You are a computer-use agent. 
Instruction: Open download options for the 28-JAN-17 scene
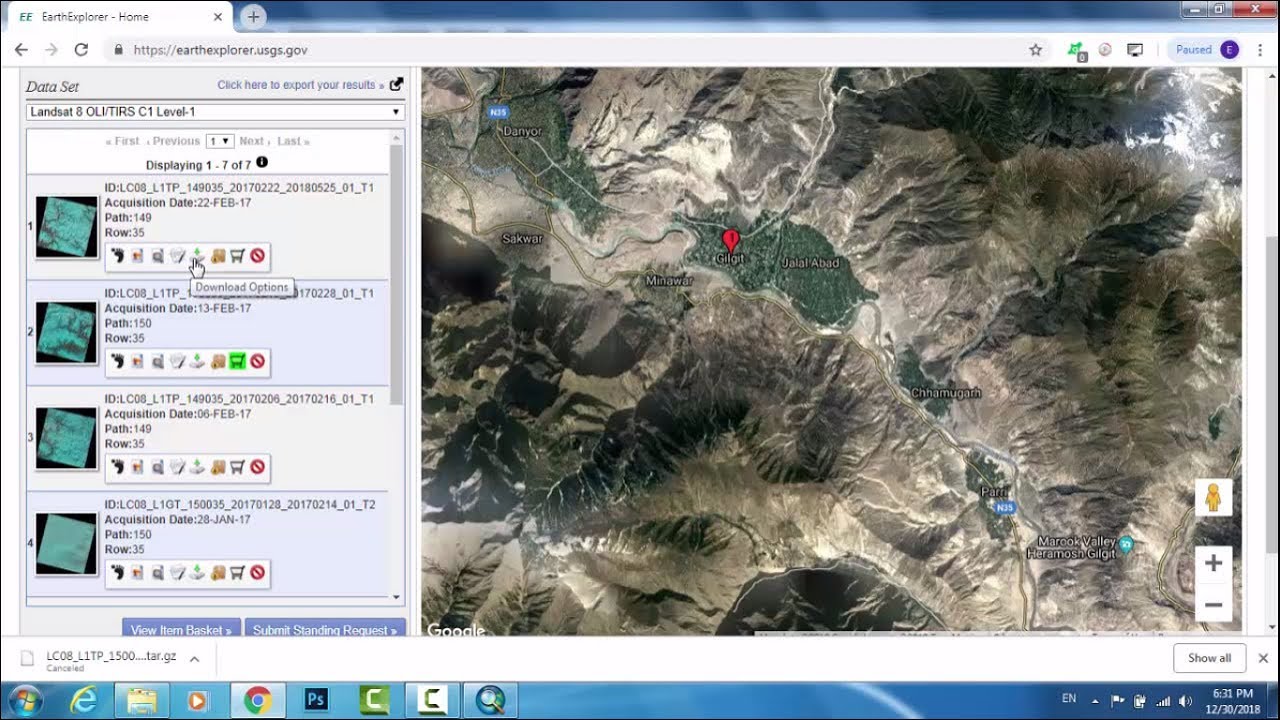(x=198, y=573)
